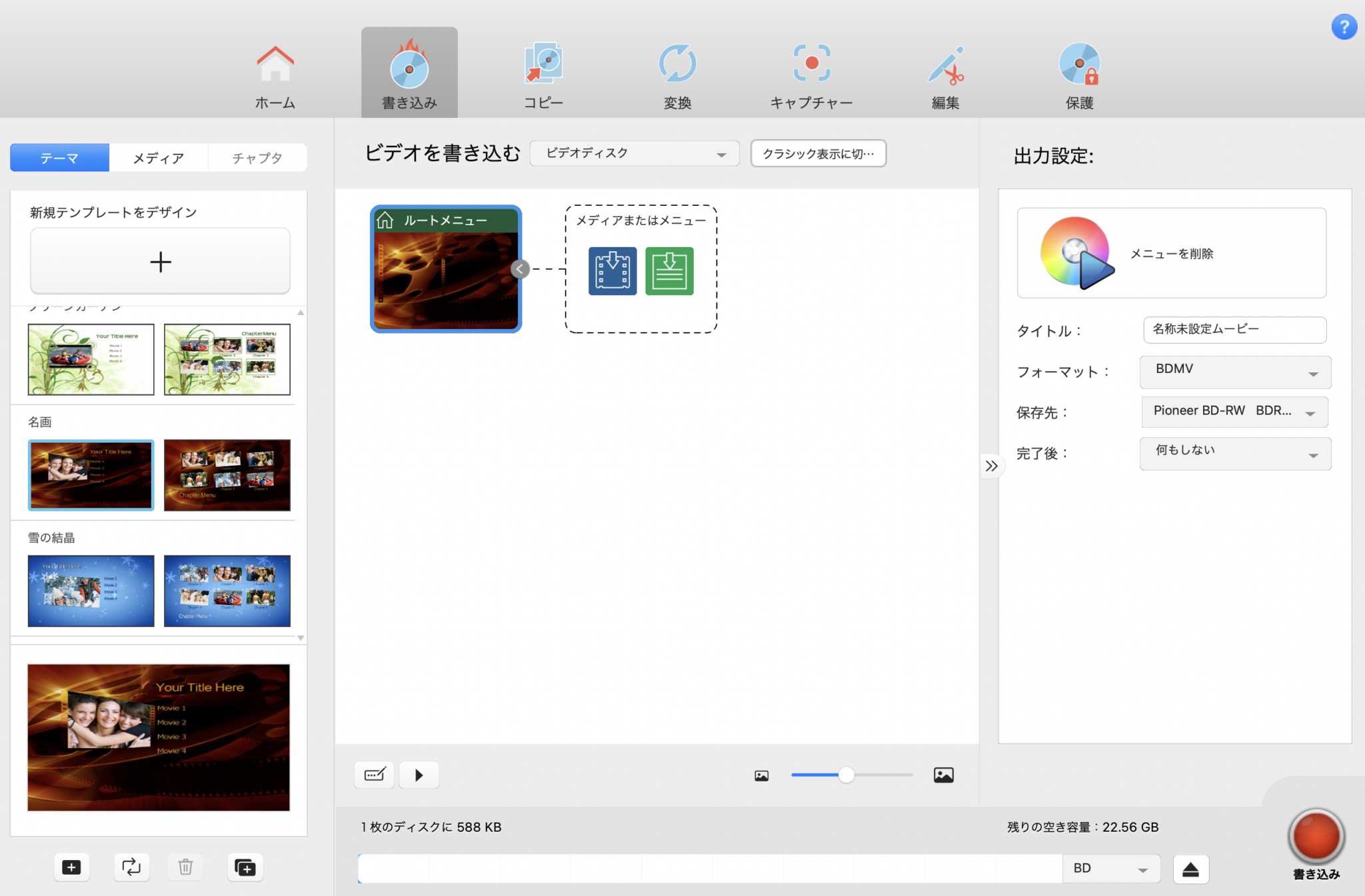Click the green add menu icon
Image resolution: width=1365 pixels, height=896 pixels.
click(669, 270)
